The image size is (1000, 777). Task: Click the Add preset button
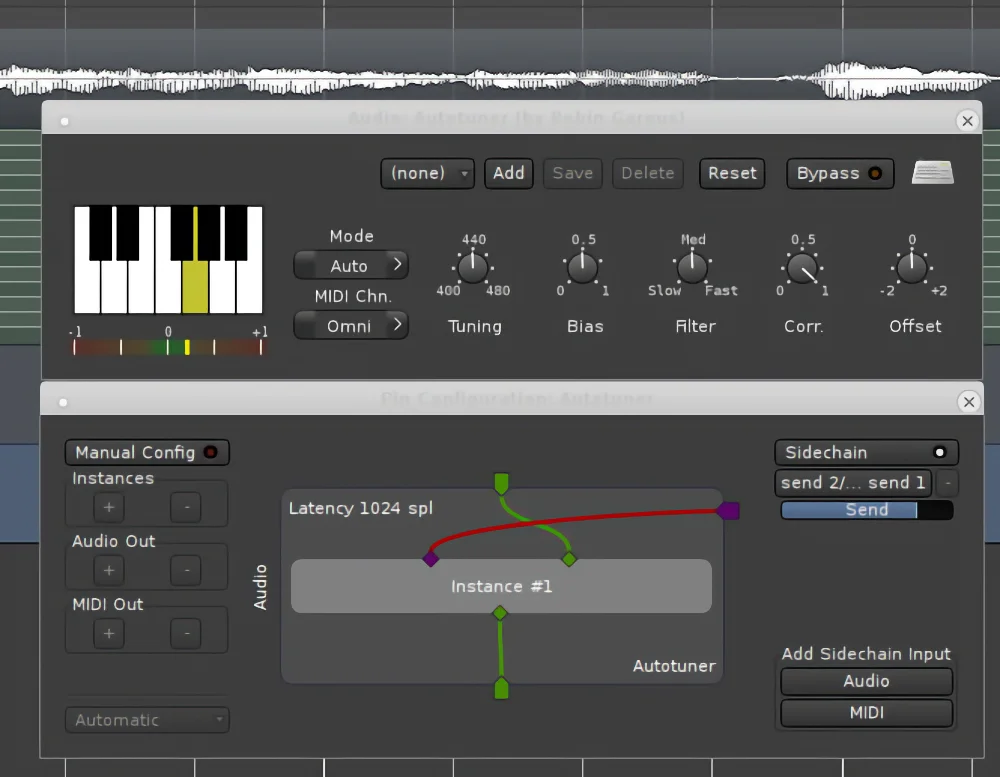(x=508, y=173)
